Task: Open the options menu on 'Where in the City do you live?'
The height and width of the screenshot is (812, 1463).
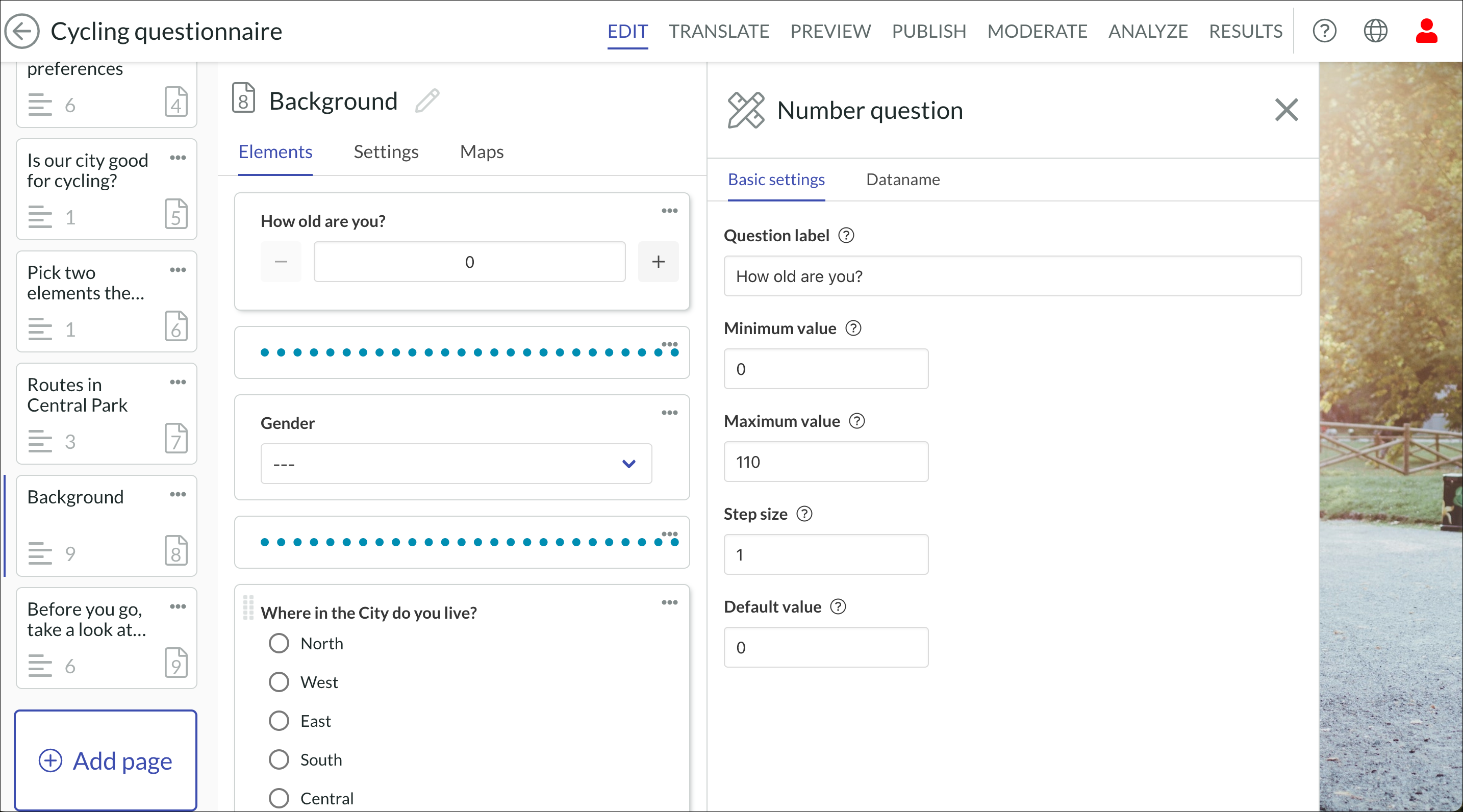Action: click(670, 602)
